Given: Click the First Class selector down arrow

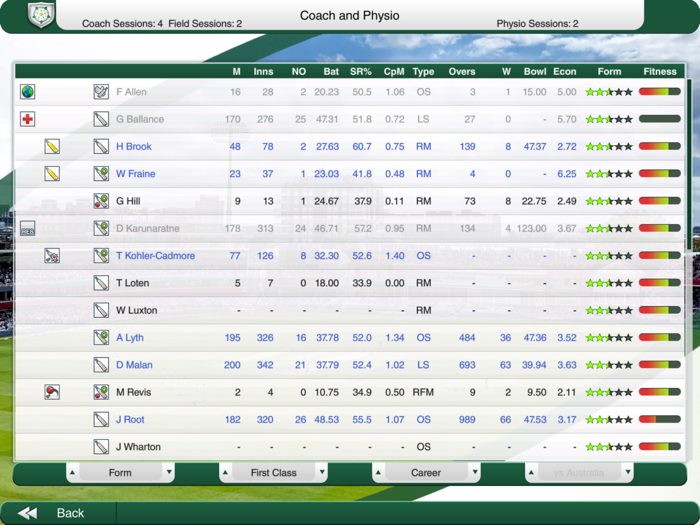Looking at the screenshot, I should pyautogui.click(x=322, y=472).
